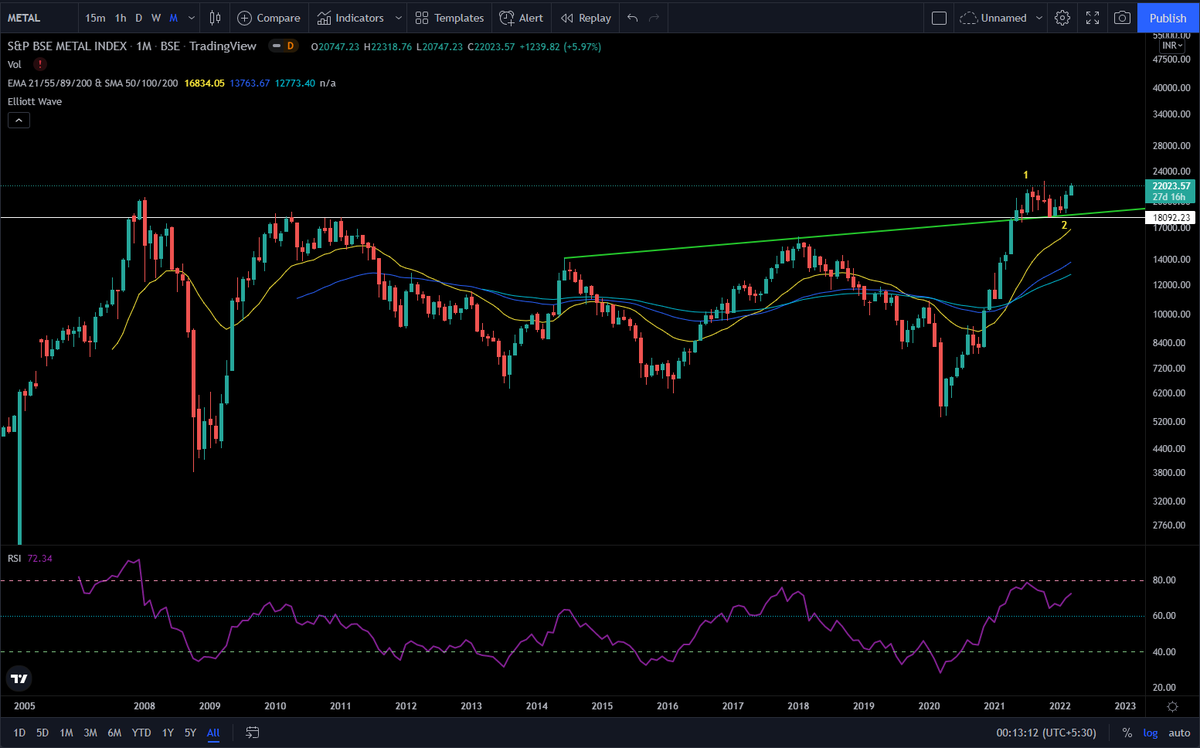Click the yellow EMA value 16834.05

[x=203, y=83]
